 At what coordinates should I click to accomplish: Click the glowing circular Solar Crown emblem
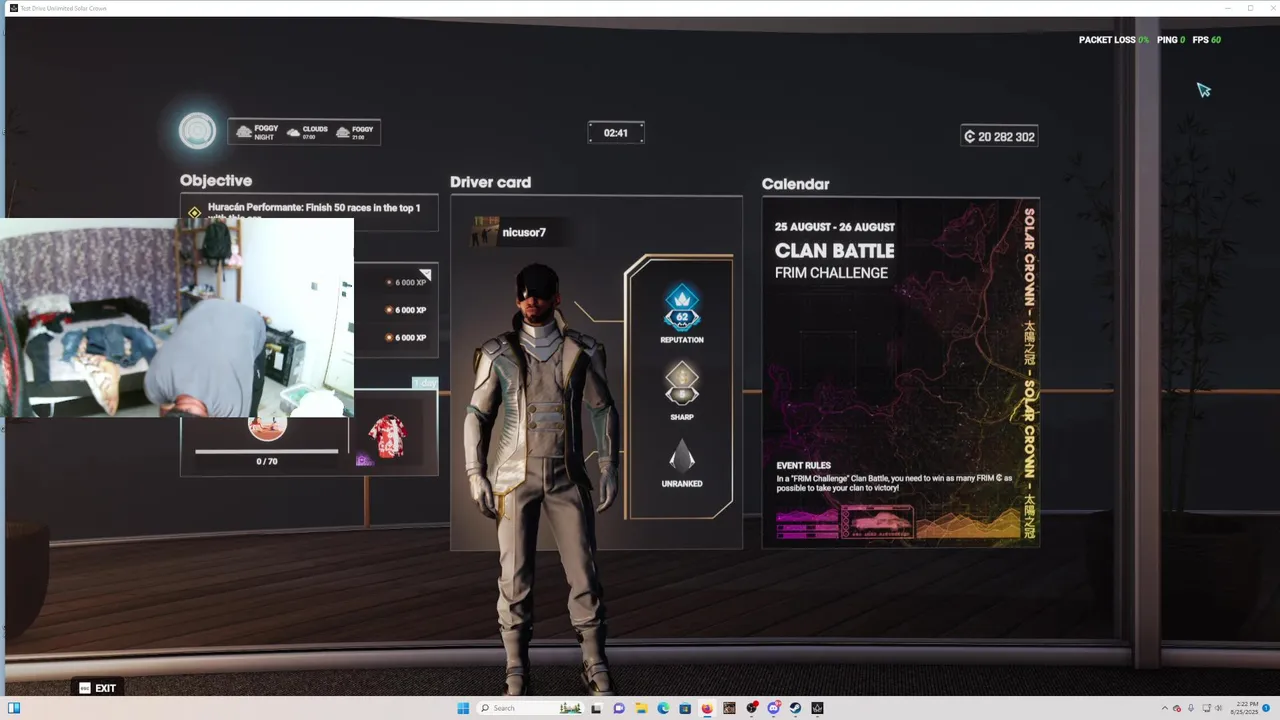click(197, 131)
